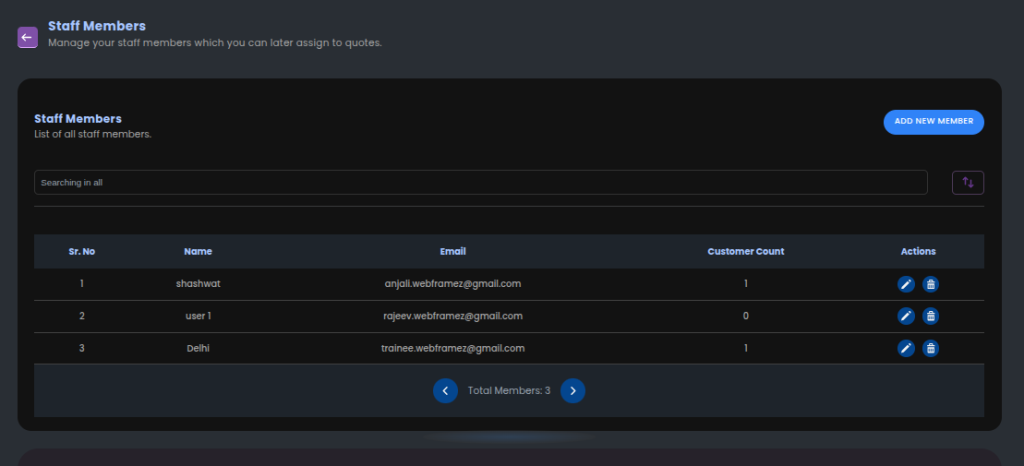Go to the previous page of members
The image size is (1024, 466).
(445, 391)
